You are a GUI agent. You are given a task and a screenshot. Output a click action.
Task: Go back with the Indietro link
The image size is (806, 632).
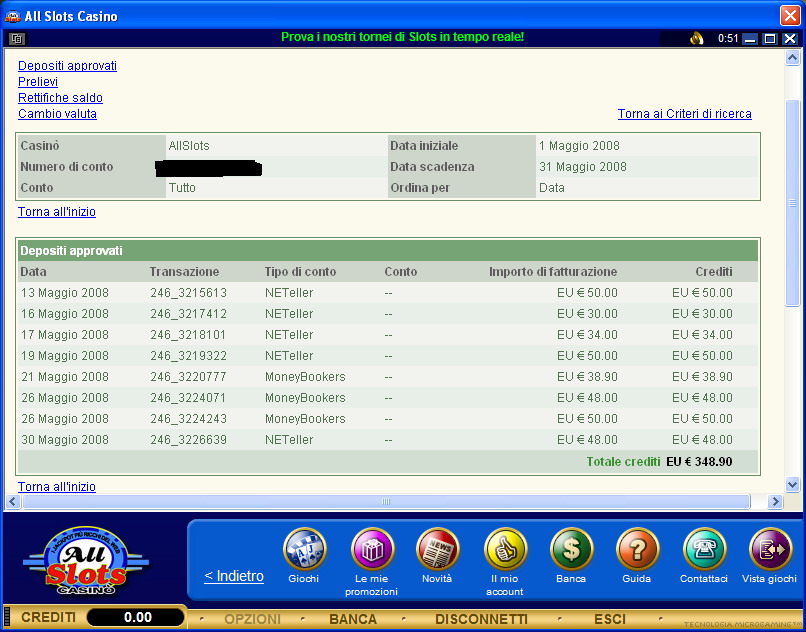[x=234, y=576]
